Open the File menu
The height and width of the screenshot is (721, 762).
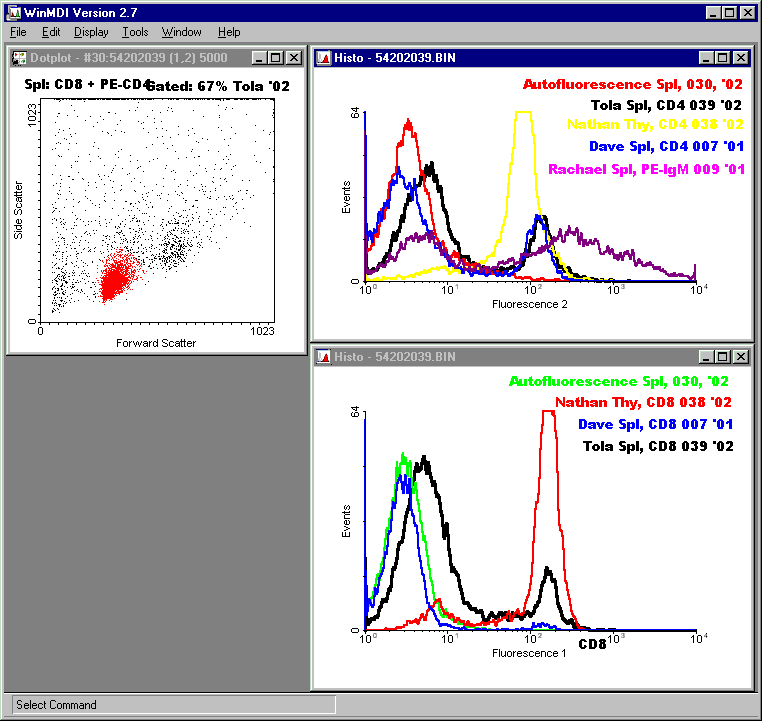(x=18, y=32)
